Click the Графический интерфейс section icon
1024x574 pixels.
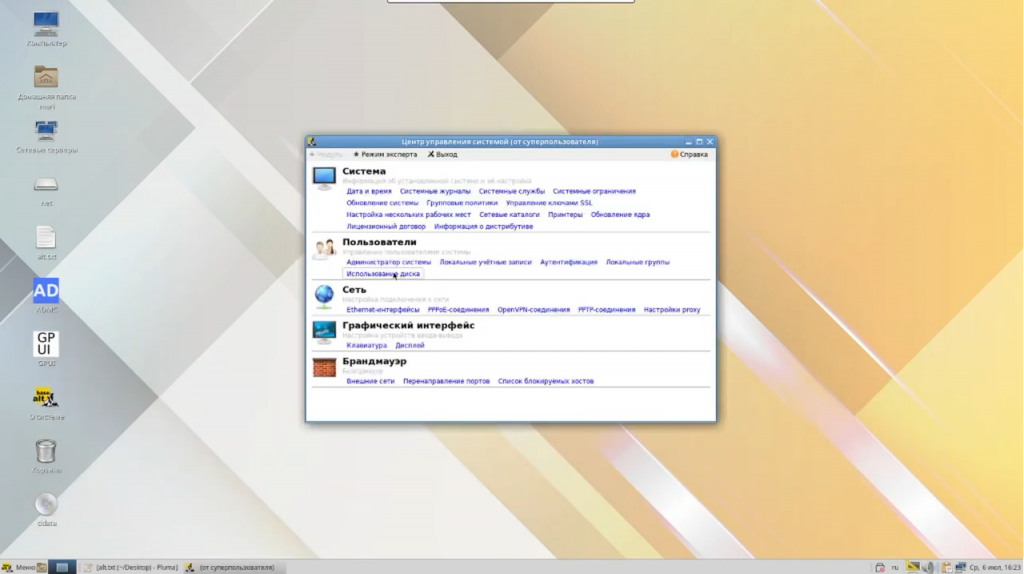click(x=324, y=332)
